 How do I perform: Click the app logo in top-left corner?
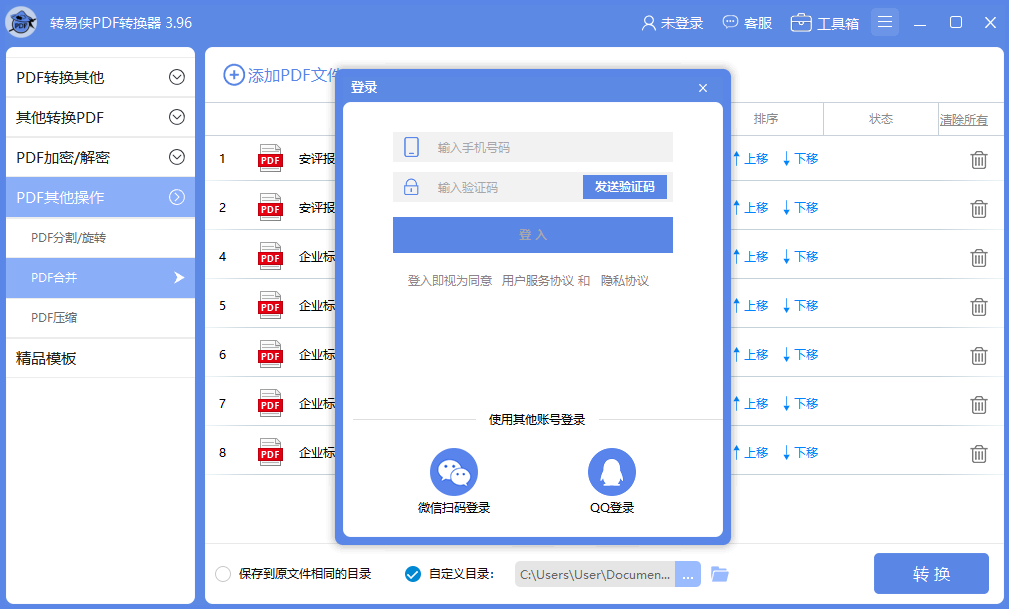pos(23,20)
